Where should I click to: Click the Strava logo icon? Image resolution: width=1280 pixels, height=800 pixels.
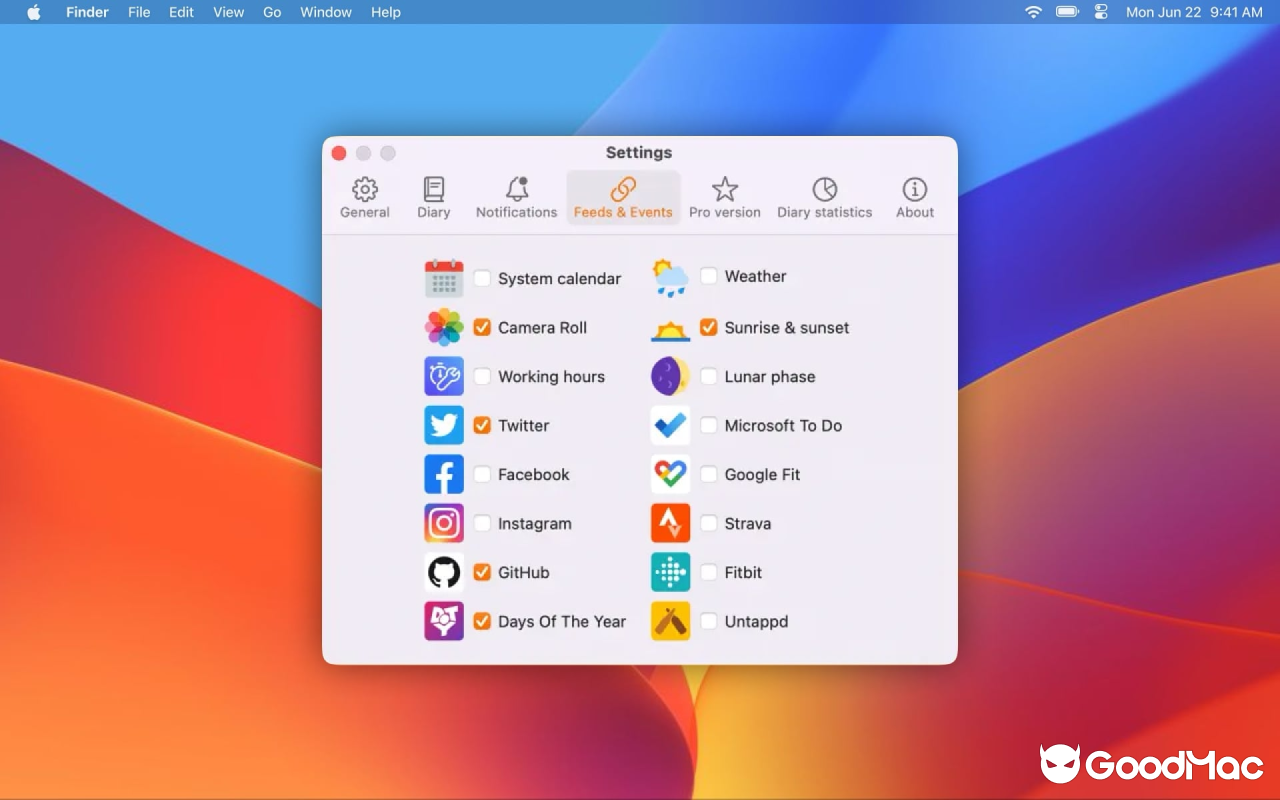[x=670, y=523]
